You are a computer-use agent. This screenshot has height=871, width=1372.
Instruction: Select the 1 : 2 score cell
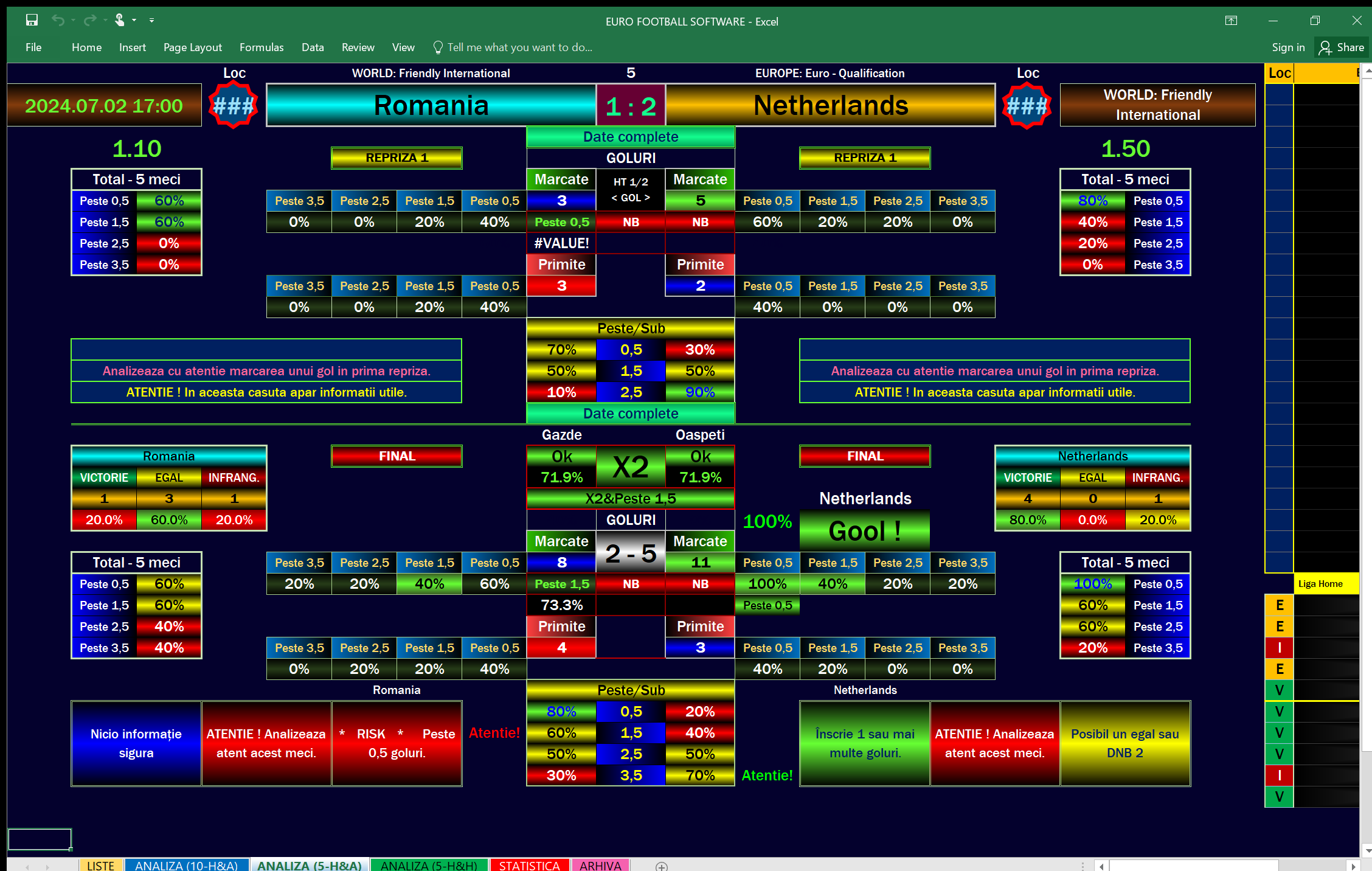pos(631,105)
